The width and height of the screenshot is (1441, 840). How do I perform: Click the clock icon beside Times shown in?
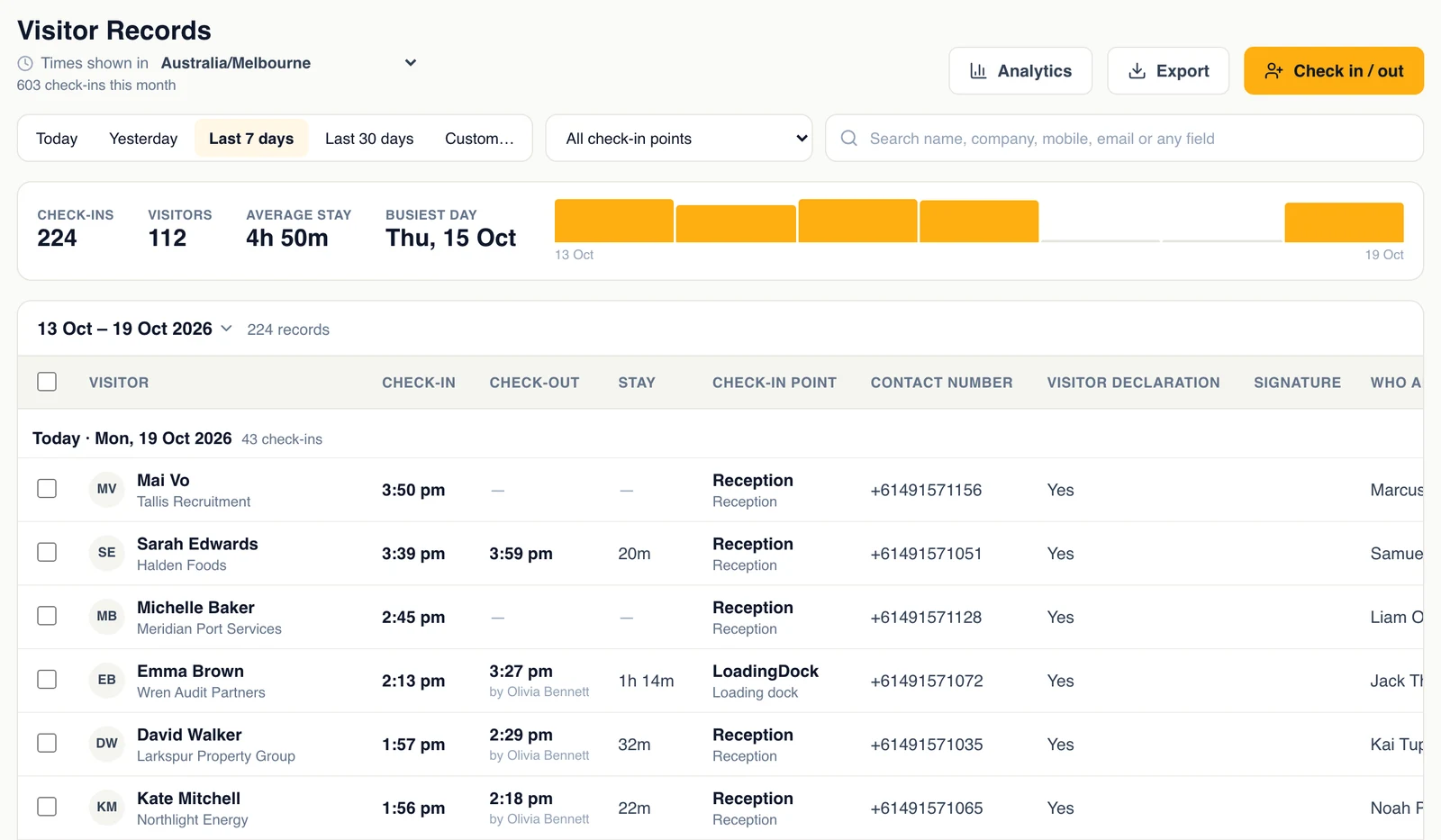(x=25, y=63)
